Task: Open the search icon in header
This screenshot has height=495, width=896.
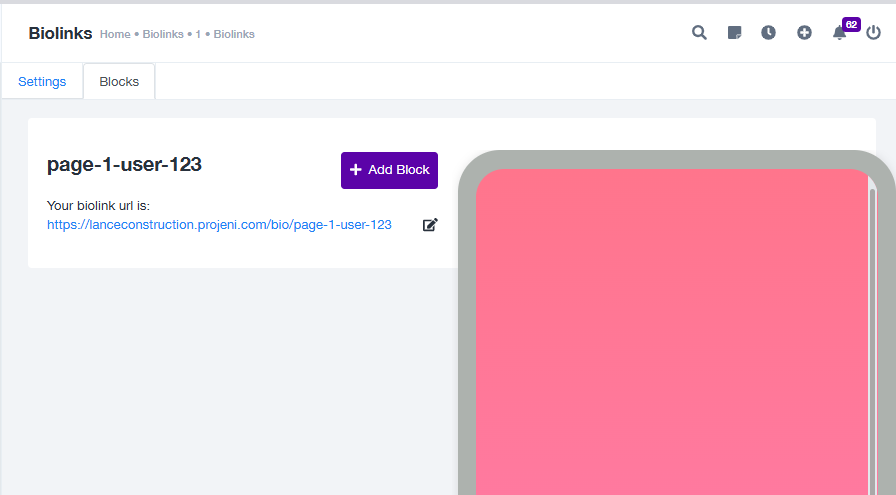Action: (x=699, y=33)
